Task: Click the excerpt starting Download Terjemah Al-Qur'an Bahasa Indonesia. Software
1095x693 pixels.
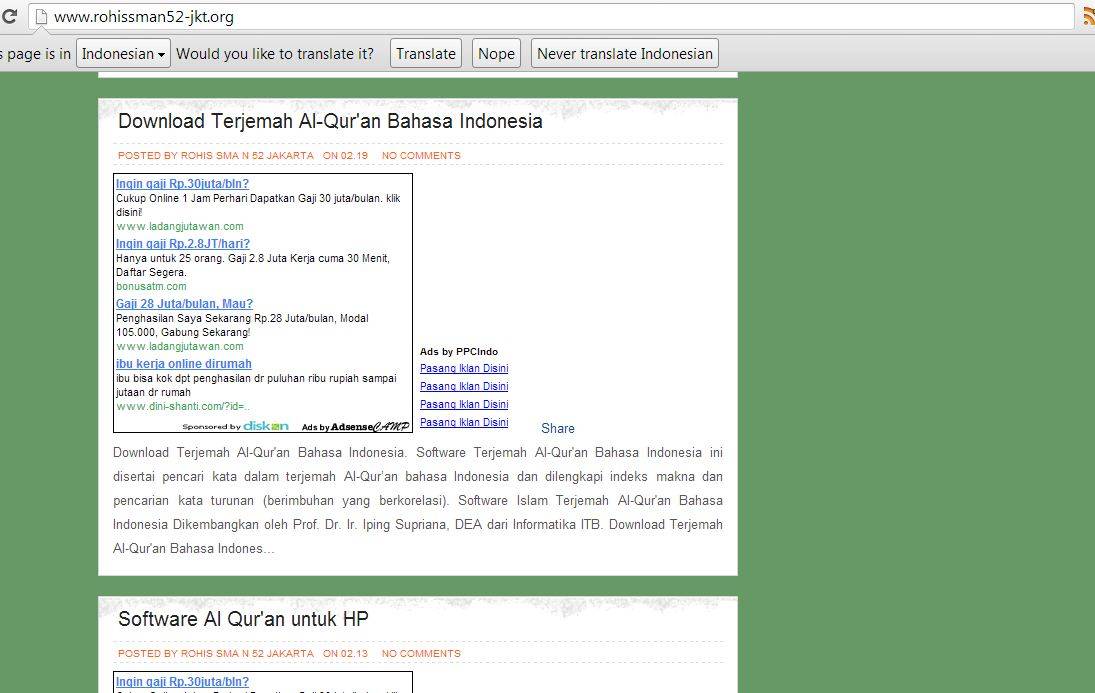Action: (418, 500)
